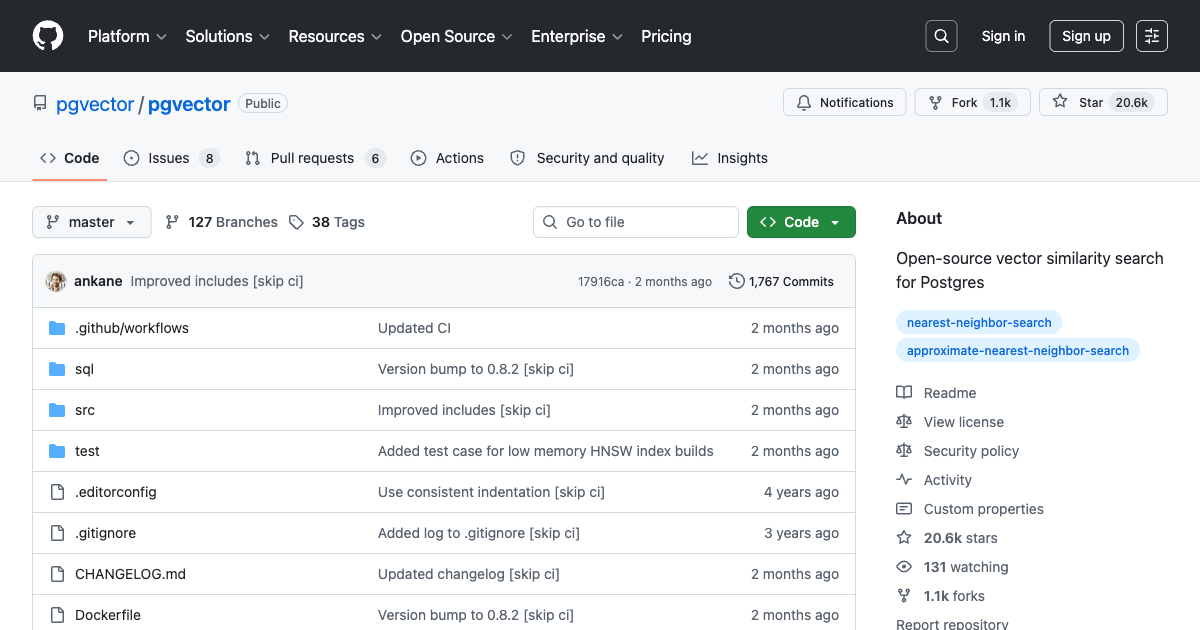Click the nearest-neighbor-search topic tag

pyautogui.click(x=979, y=323)
